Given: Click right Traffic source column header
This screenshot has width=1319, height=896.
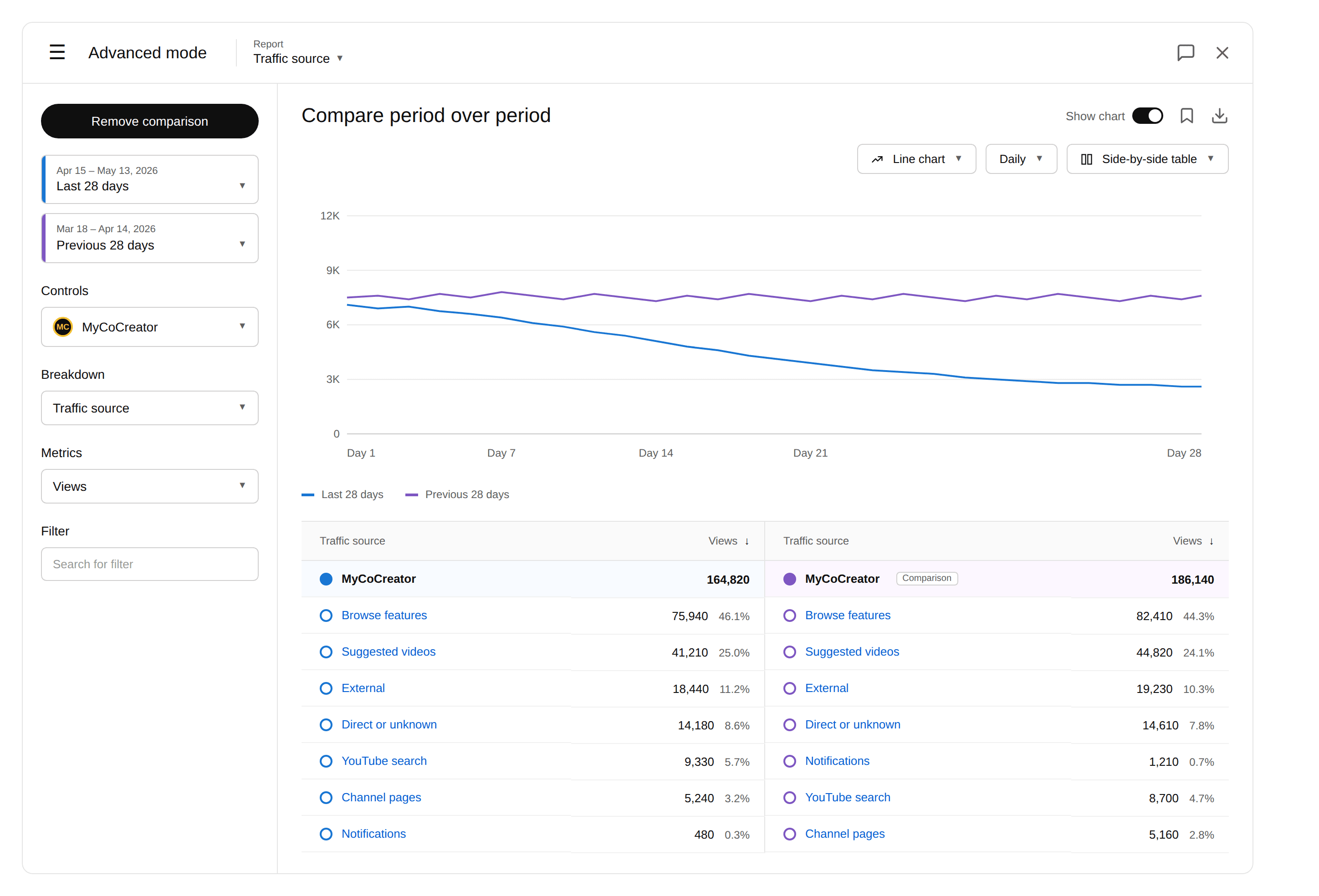Looking at the screenshot, I should [x=816, y=541].
